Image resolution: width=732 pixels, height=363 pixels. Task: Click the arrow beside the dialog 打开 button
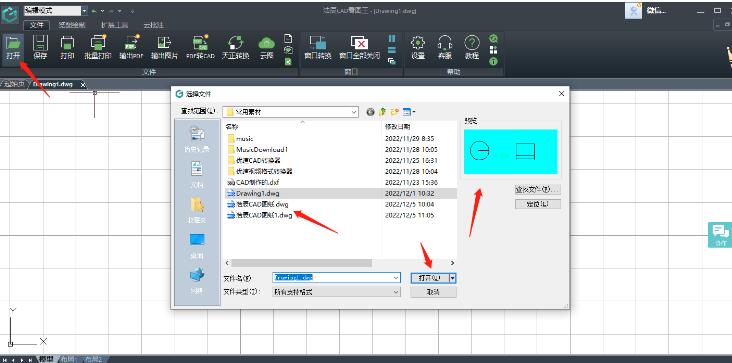pyautogui.click(x=452, y=278)
